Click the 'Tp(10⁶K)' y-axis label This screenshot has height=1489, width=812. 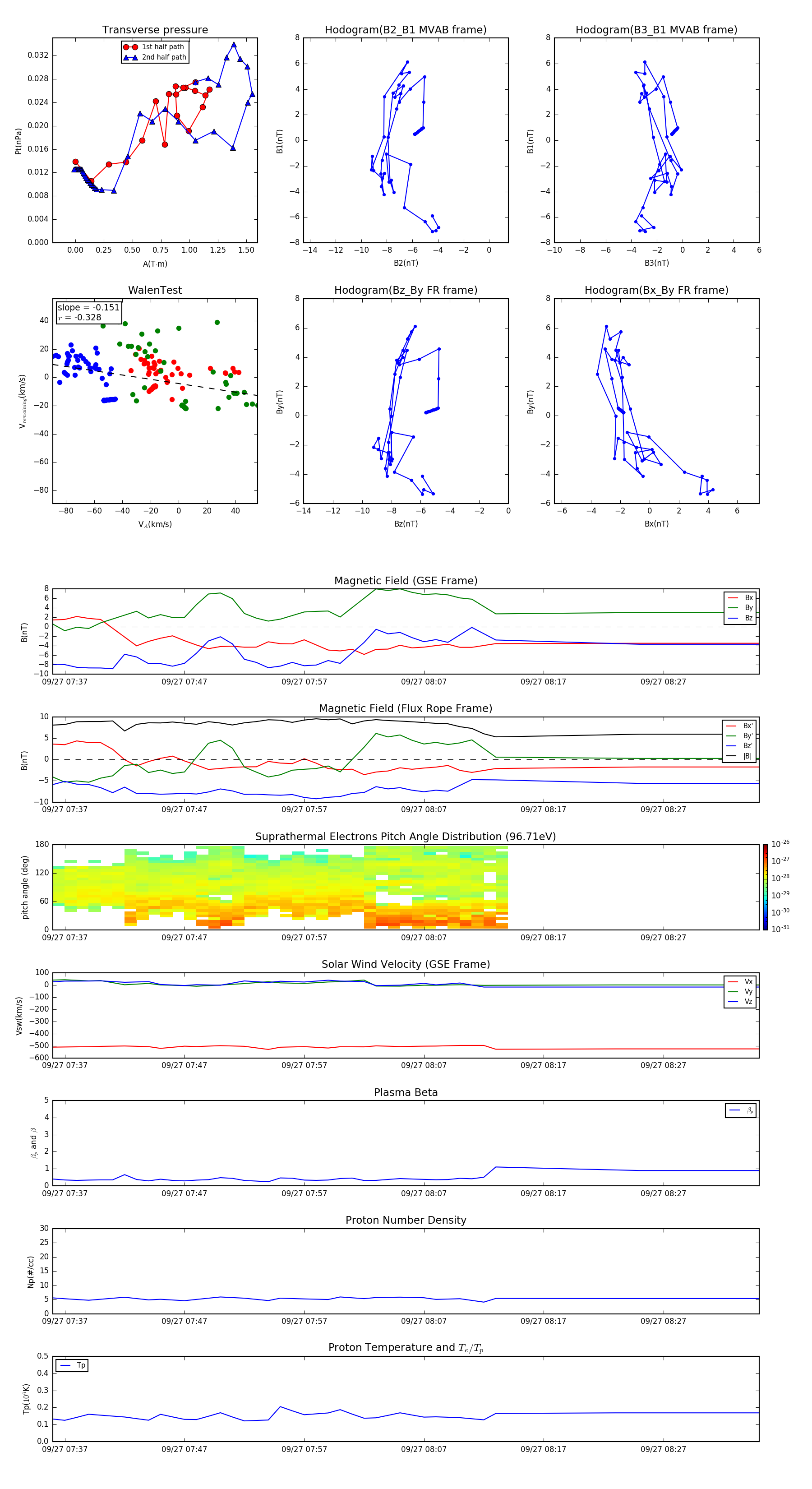(26, 1399)
